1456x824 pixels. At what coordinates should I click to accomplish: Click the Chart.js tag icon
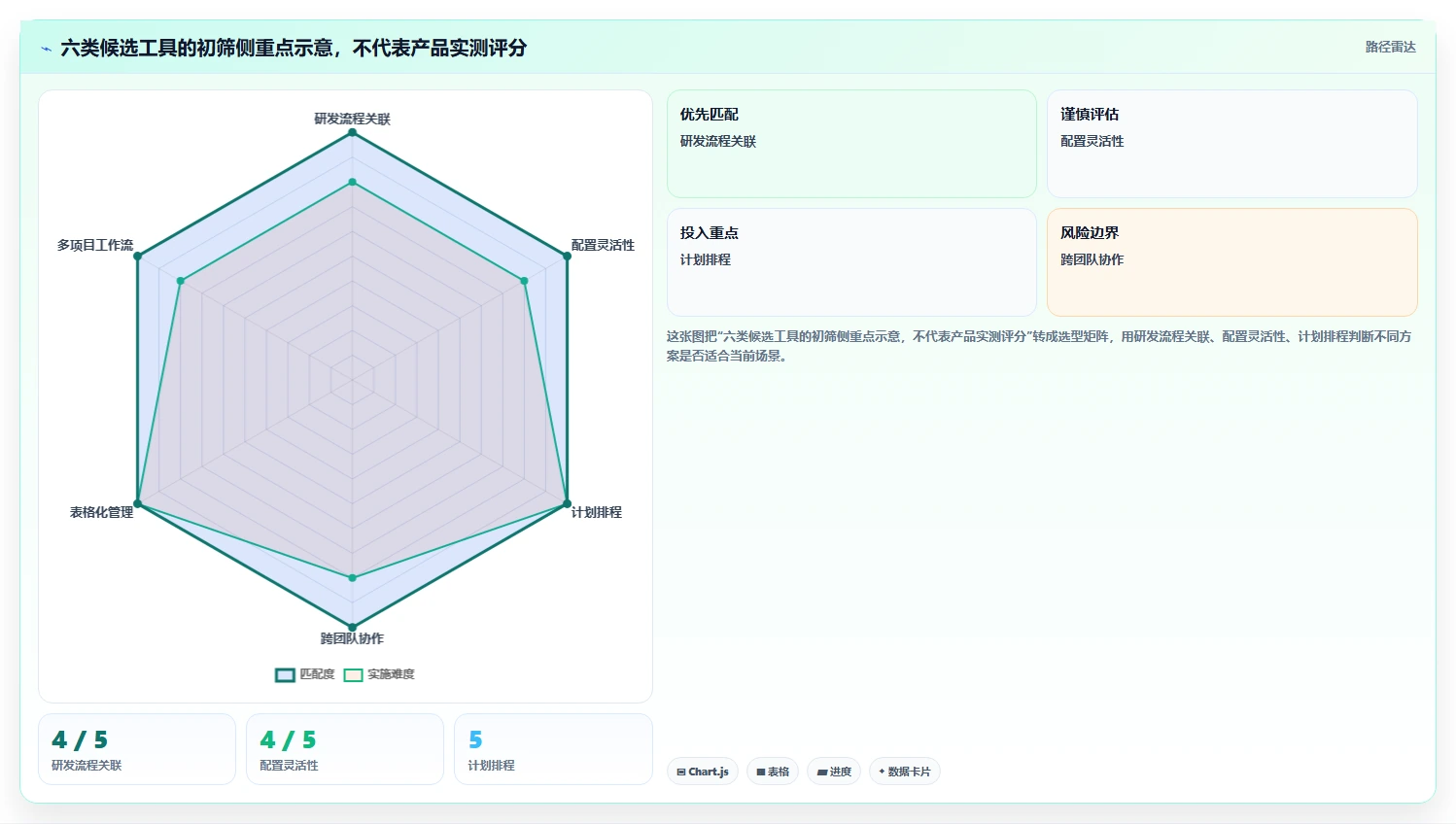[681, 772]
